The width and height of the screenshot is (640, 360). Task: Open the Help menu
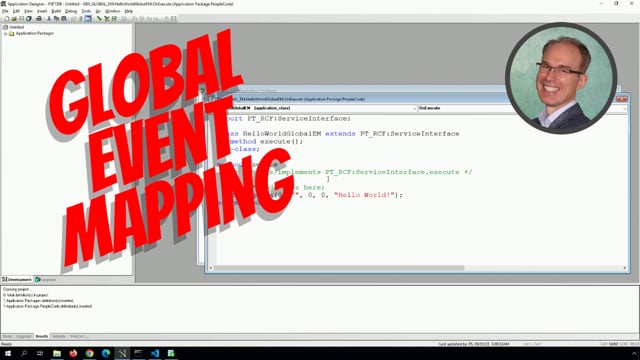129,11
